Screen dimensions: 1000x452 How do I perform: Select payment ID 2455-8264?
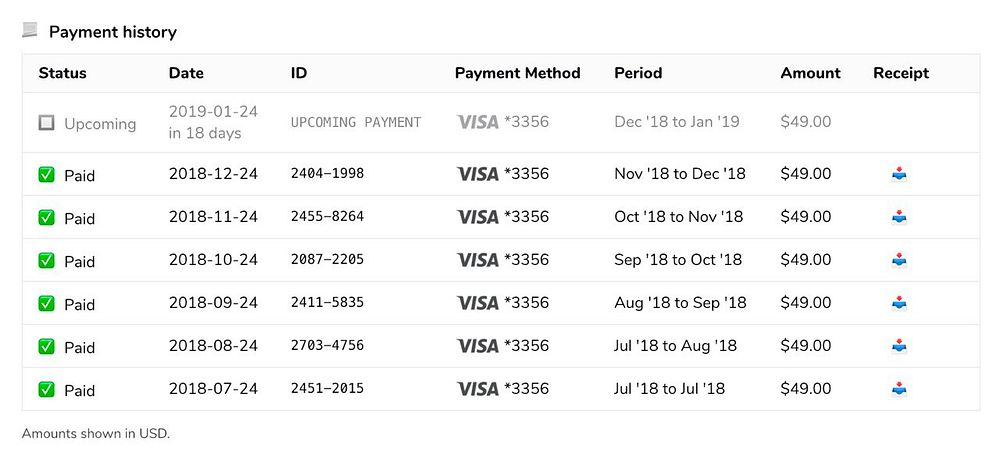point(327,216)
